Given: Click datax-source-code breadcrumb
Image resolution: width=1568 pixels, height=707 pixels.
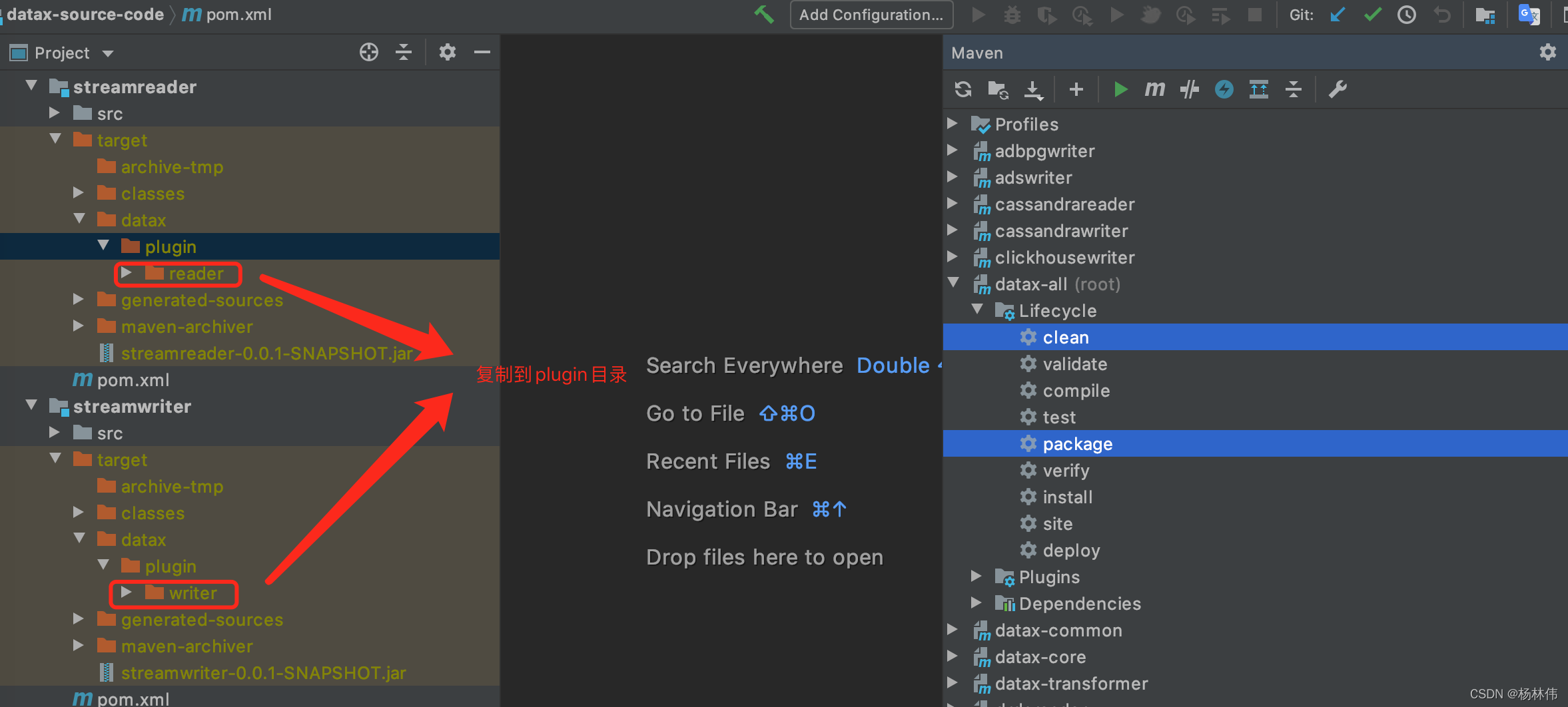Looking at the screenshot, I should 85,15.
